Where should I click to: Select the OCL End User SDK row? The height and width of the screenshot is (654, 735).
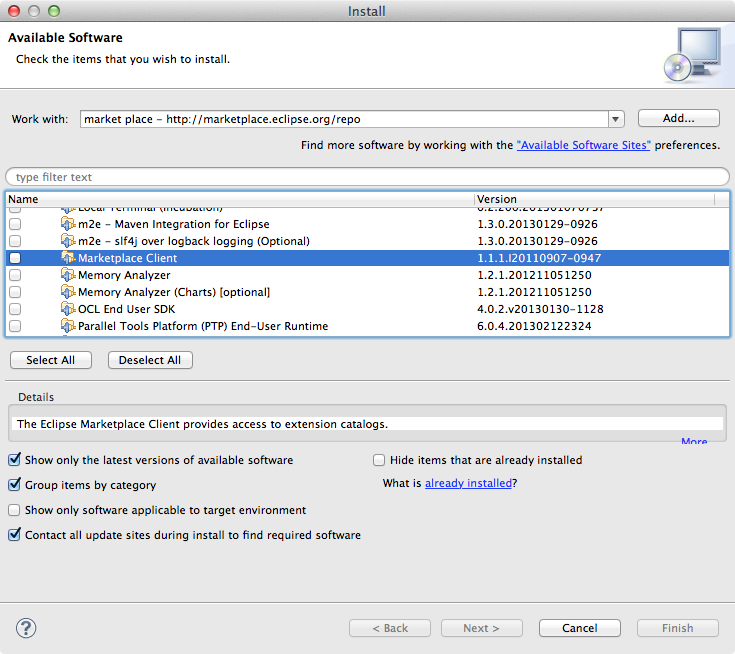coord(368,309)
